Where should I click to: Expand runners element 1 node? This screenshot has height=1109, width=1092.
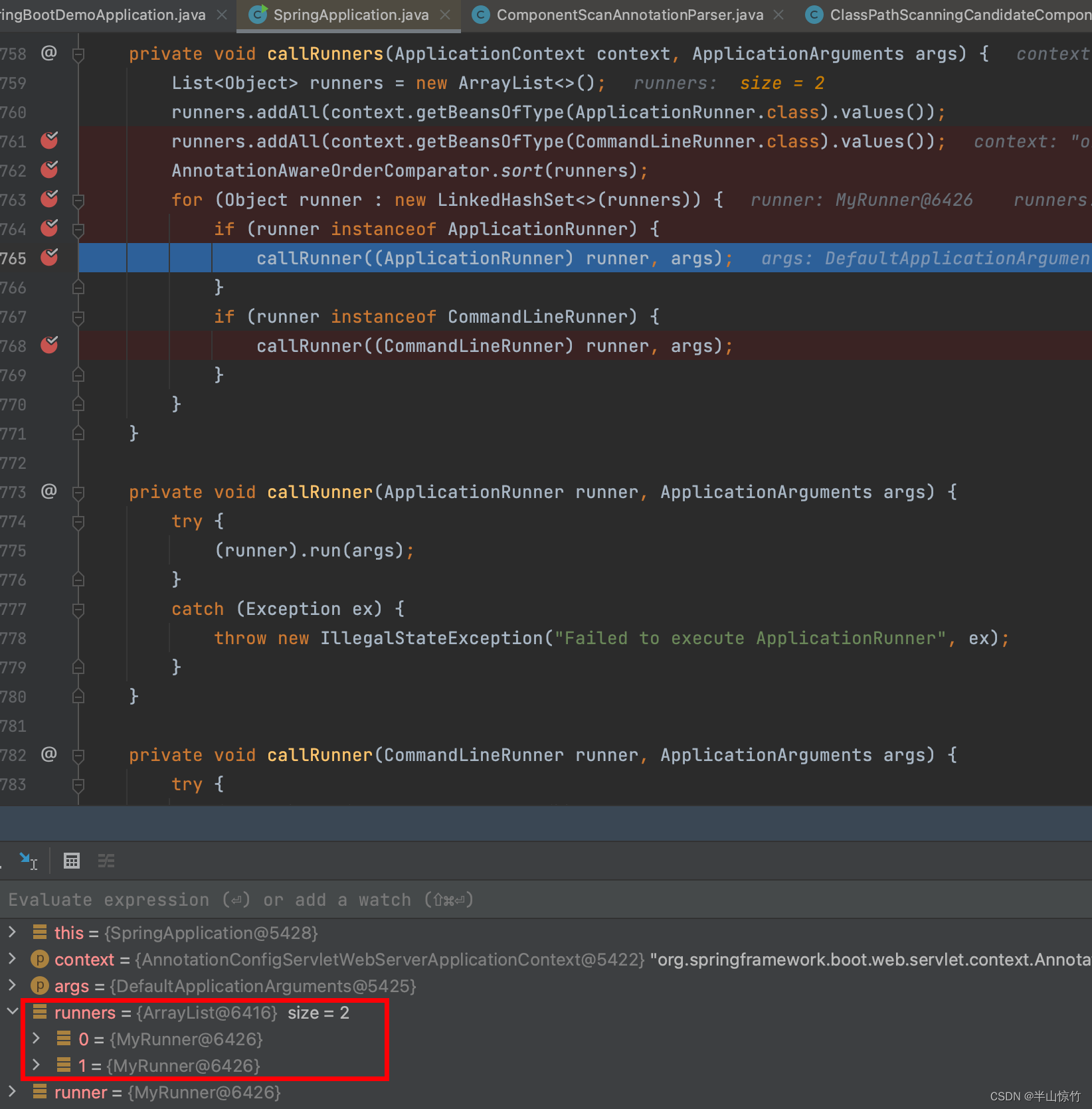pos(36,1065)
